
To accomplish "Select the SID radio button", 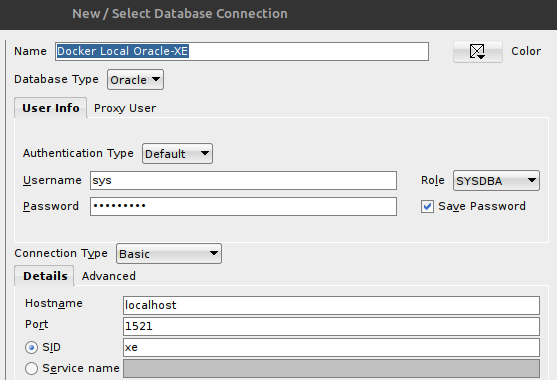I will pyautogui.click(x=31, y=347).
